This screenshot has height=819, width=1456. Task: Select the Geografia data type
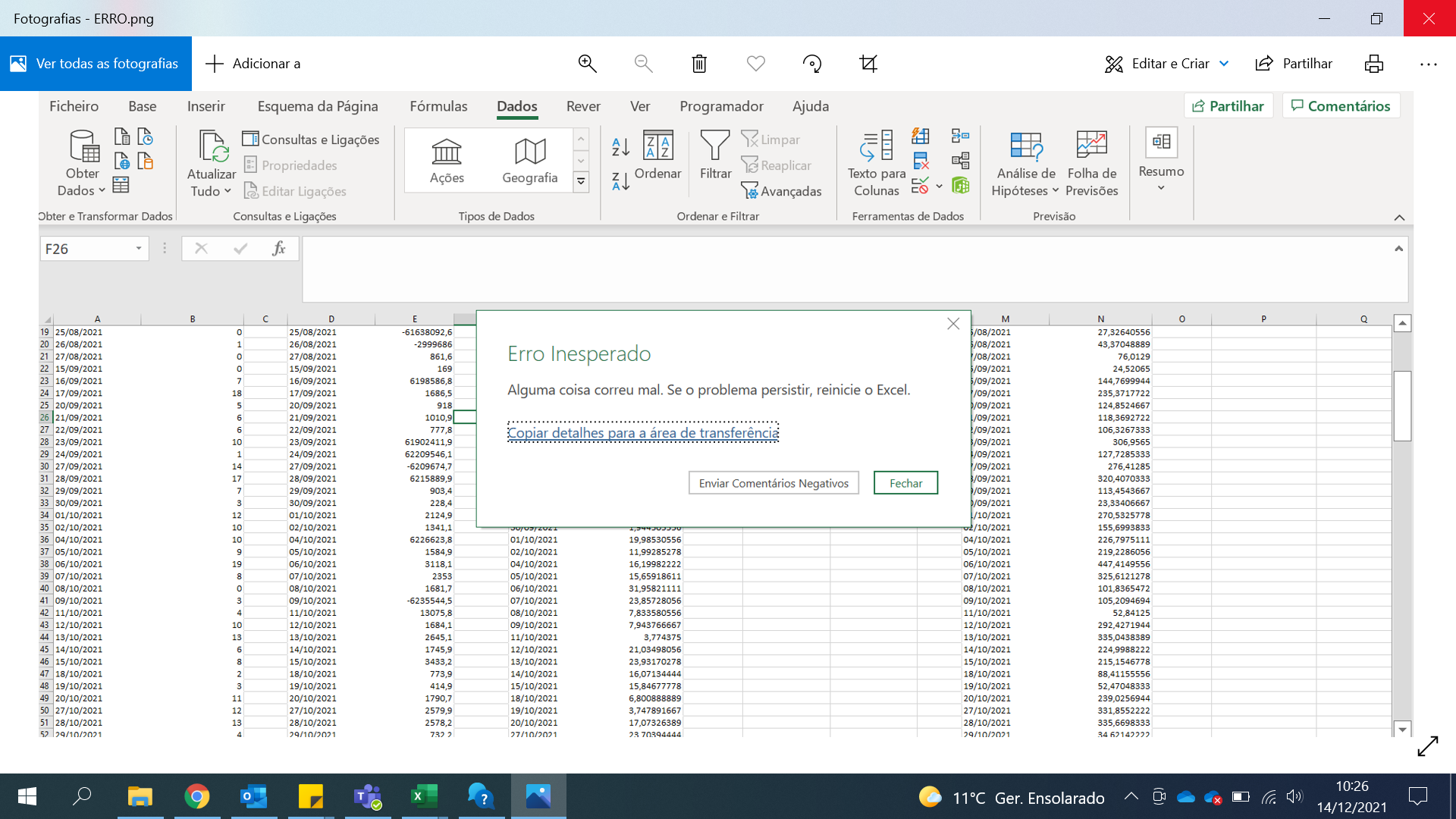529,158
